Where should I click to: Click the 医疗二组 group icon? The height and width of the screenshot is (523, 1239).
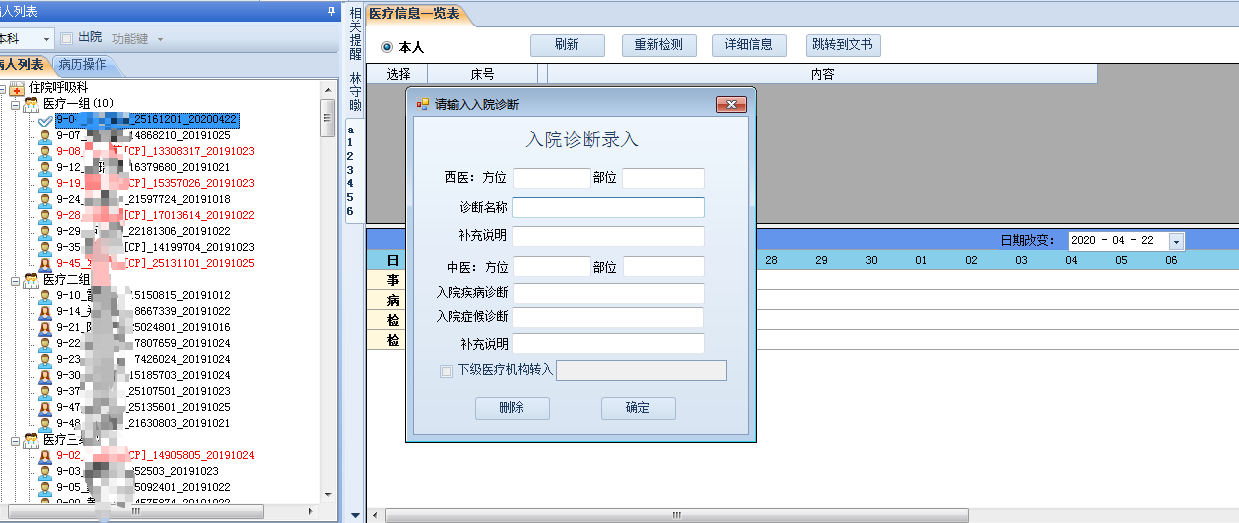(x=31, y=279)
